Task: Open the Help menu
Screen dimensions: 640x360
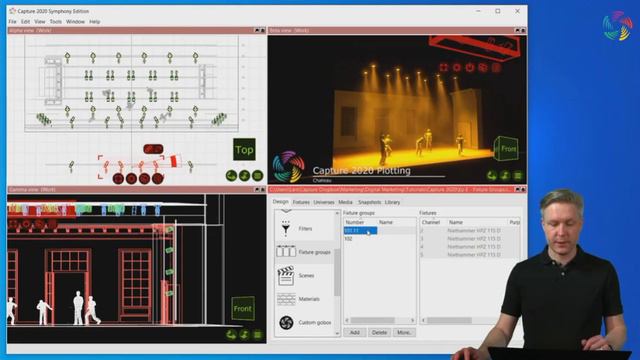Action: click(95, 22)
